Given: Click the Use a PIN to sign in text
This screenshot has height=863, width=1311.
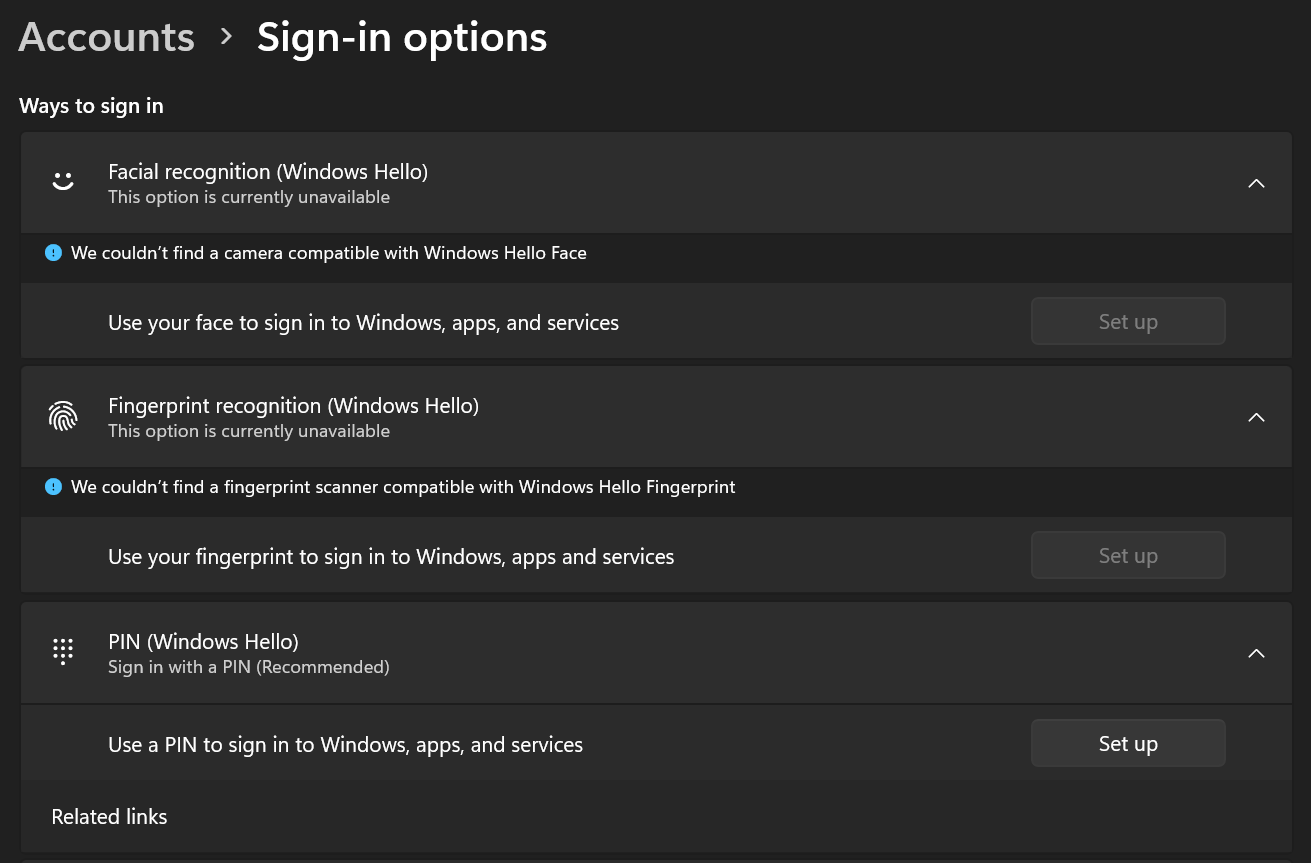Looking at the screenshot, I should (345, 745).
